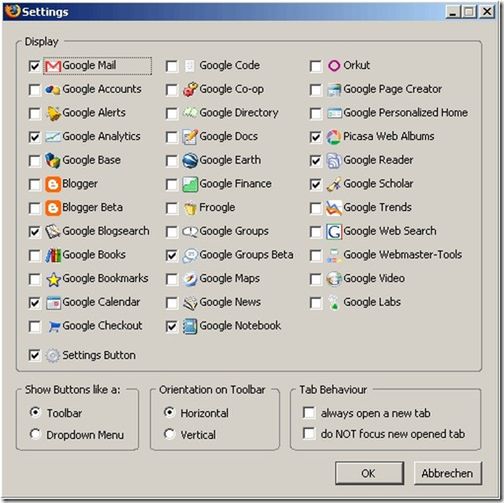Click the Froogle icon
Viewport: 504px width, 503px height.
[190, 209]
